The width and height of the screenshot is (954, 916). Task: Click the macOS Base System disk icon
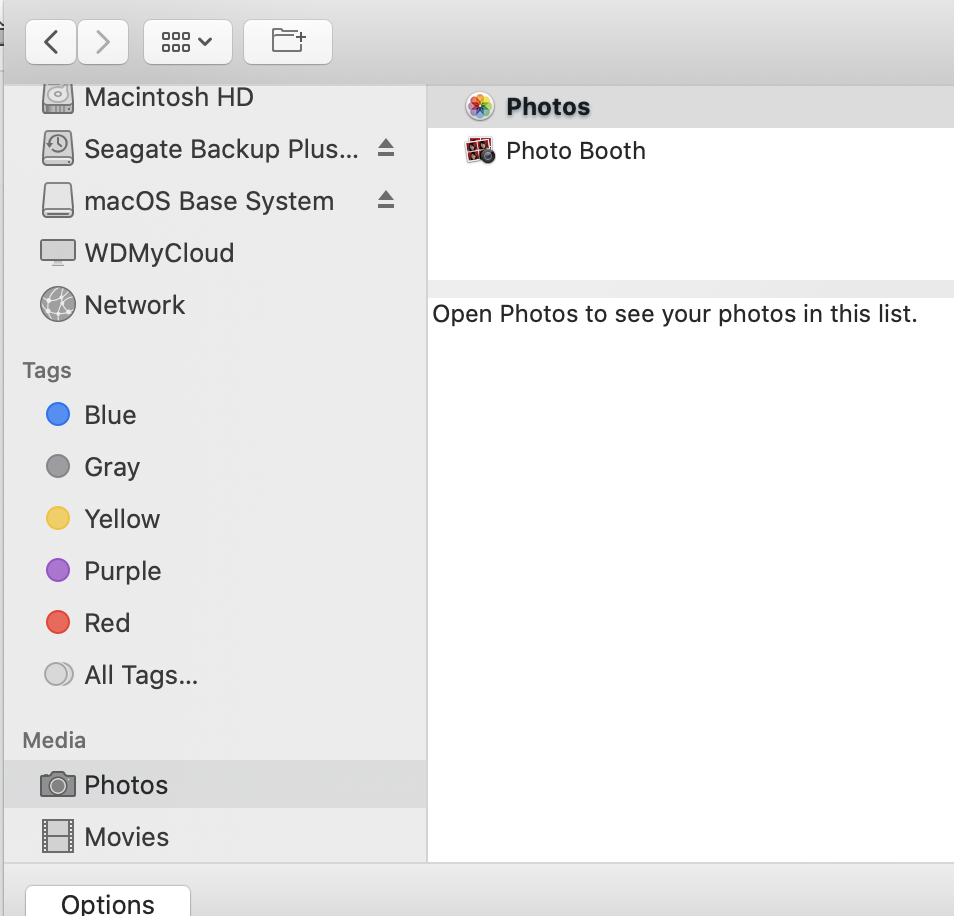(58, 200)
